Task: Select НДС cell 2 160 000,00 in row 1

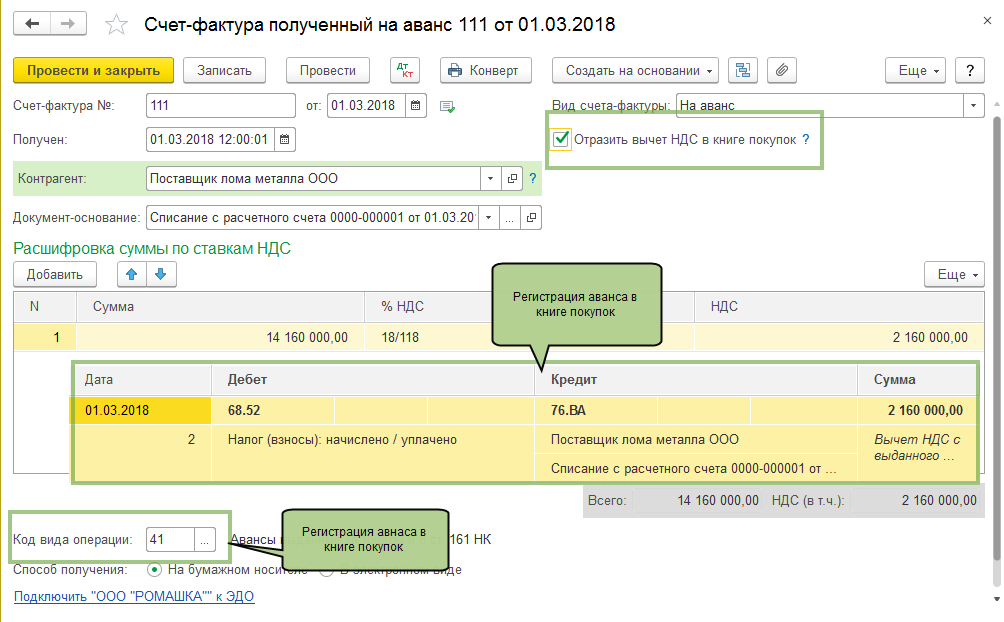Action: 839,338
